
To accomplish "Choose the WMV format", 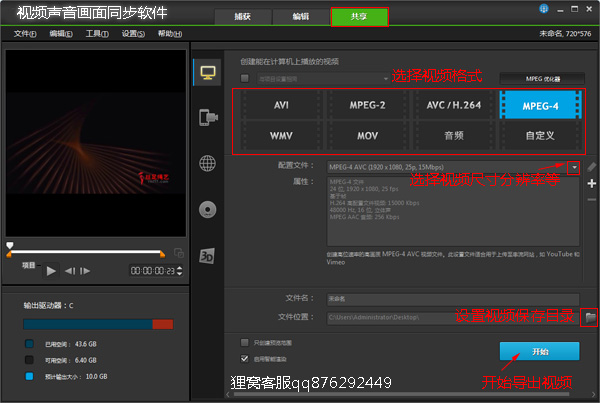I will (x=281, y=135).
